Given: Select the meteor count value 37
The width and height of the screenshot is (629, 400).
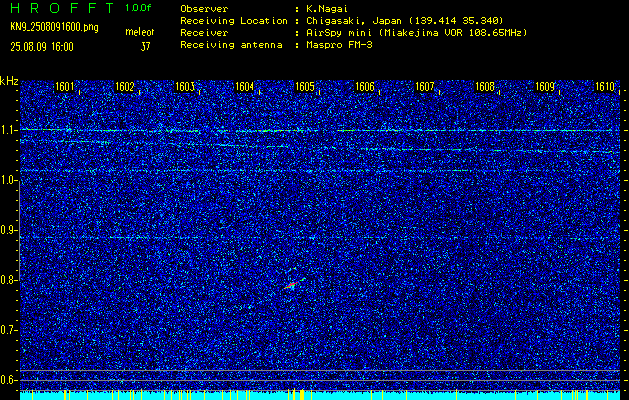Looking at the screenshot, I should (145, 47).
